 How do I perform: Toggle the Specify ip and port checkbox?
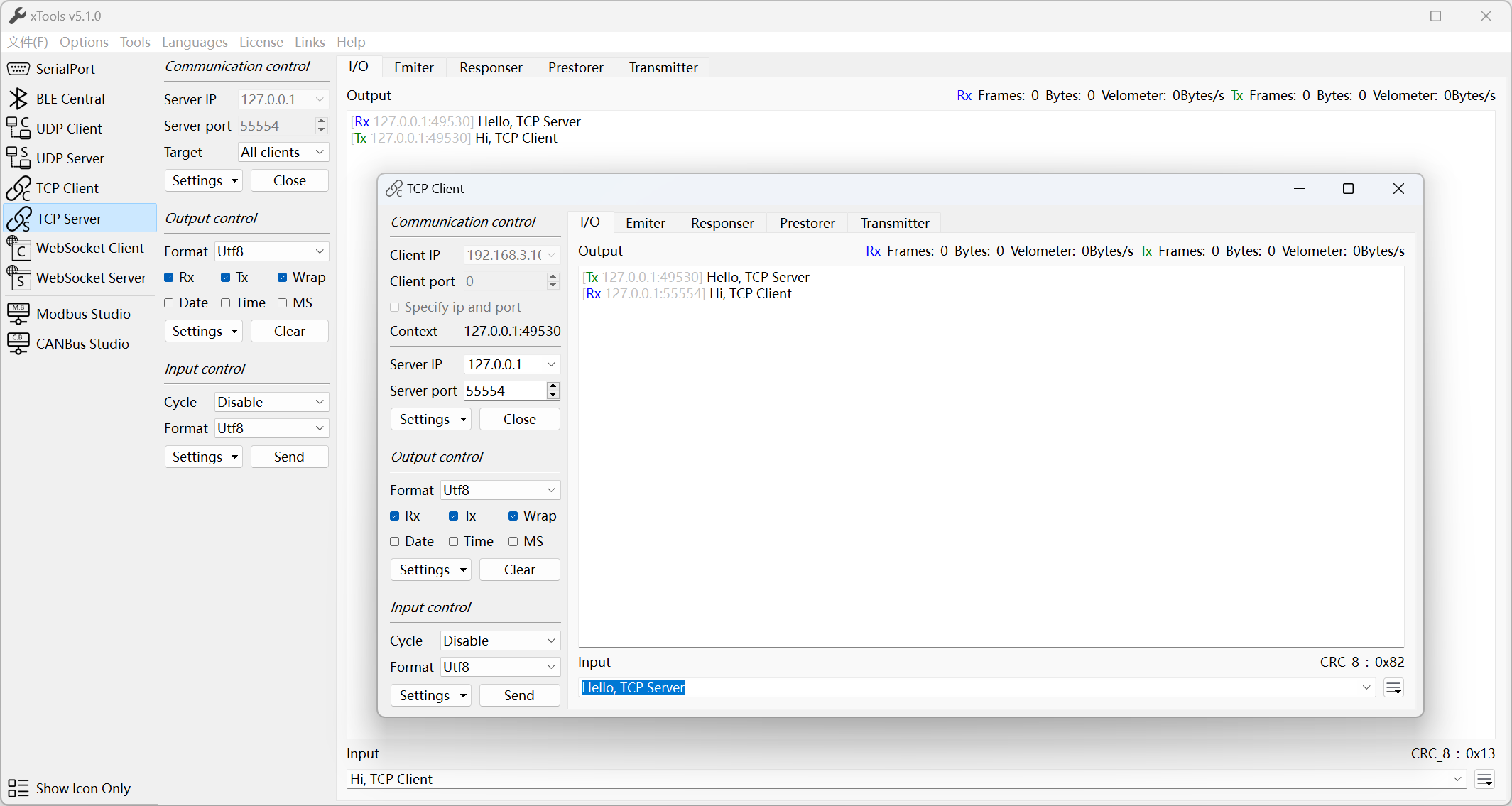click(395, 307)
